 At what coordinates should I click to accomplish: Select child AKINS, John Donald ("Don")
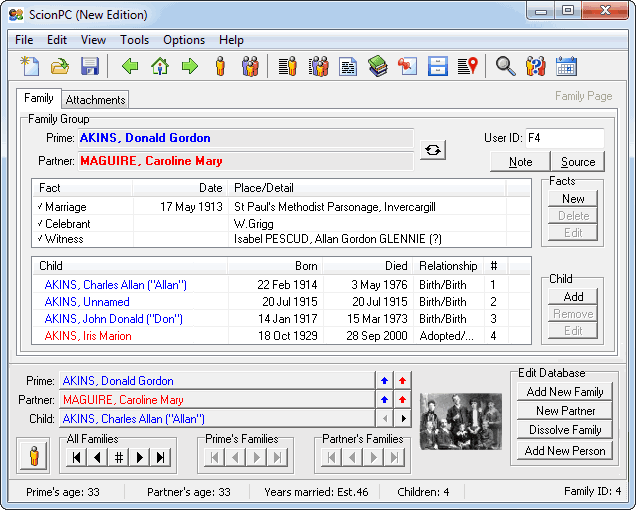click(x=281, y=319)
